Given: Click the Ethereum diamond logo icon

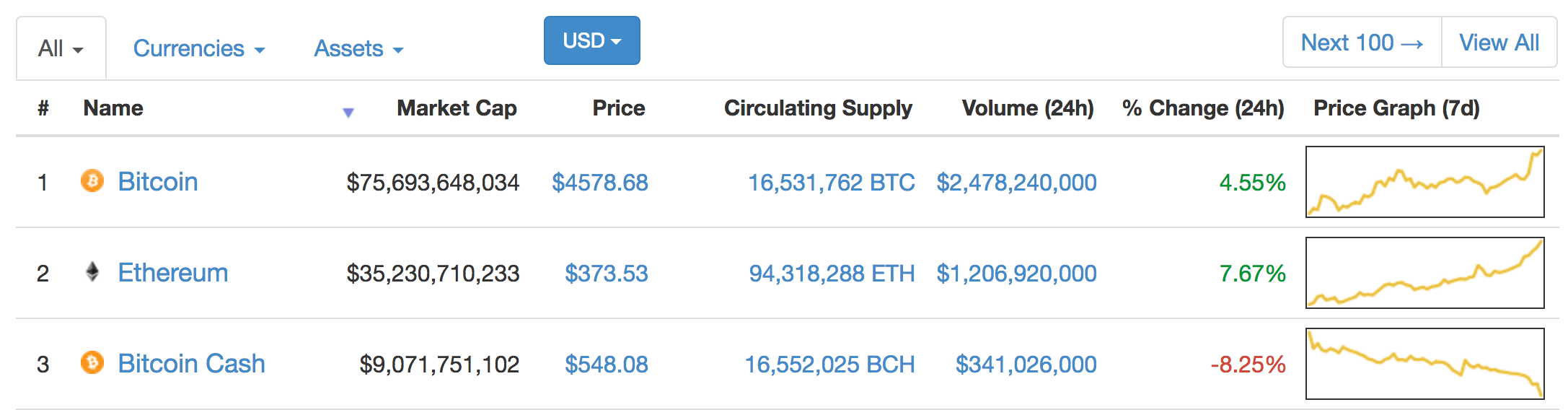Looking at the screenshot, I should click(92, 271).
